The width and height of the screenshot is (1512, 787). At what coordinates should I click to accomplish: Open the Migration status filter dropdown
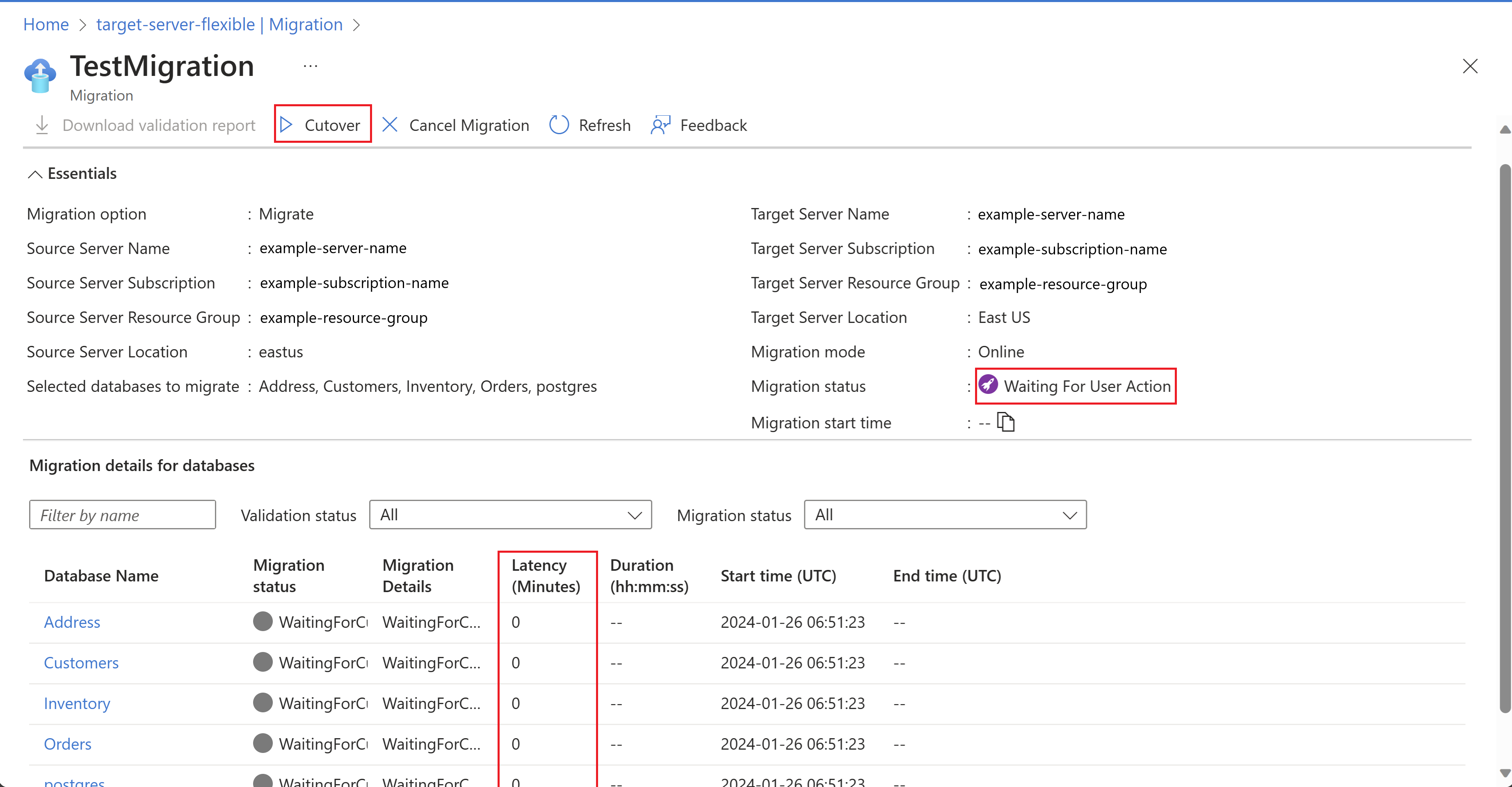[x=945, y=515]
